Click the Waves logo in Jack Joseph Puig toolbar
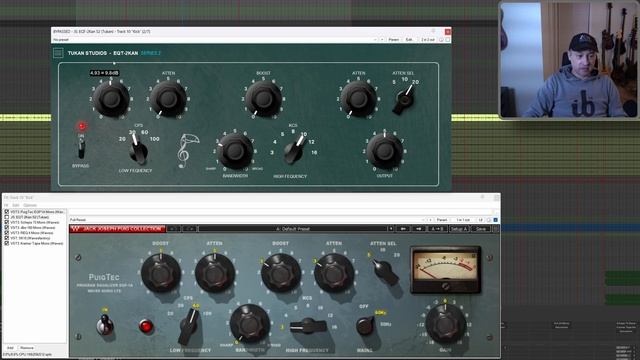This screenshot has width=640, height=360. coord(75,229)
